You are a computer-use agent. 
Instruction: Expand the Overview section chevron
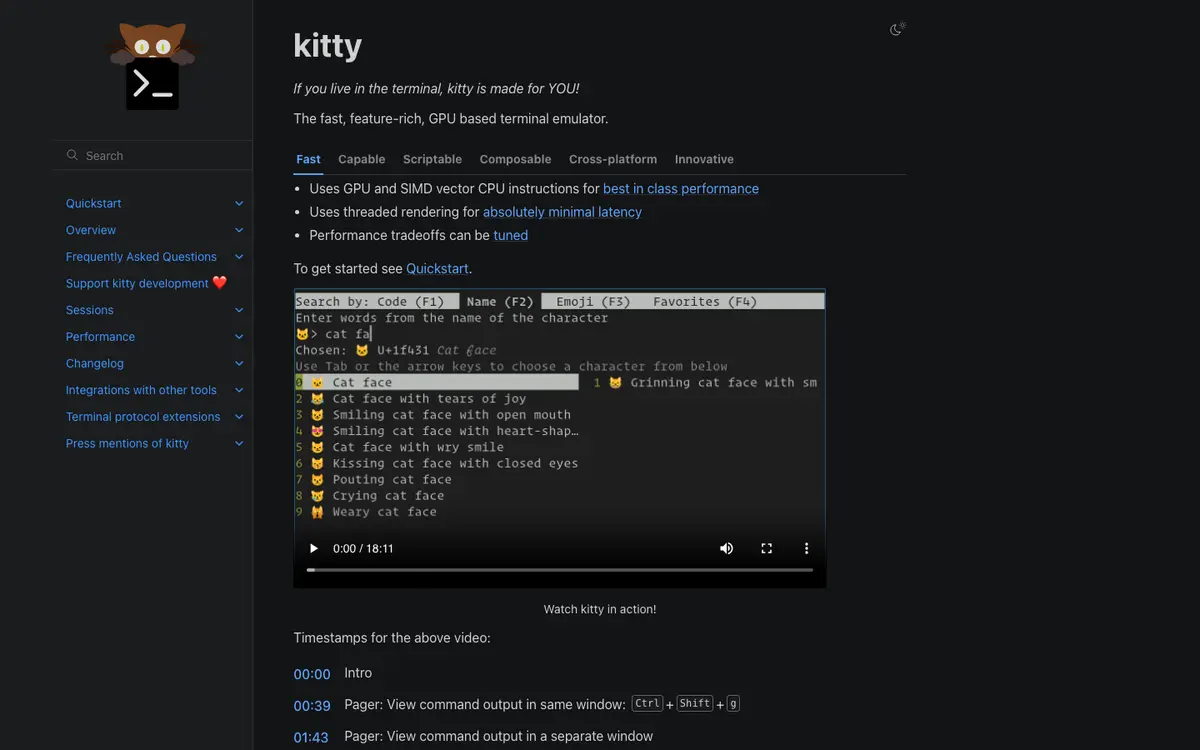point(239,230)
